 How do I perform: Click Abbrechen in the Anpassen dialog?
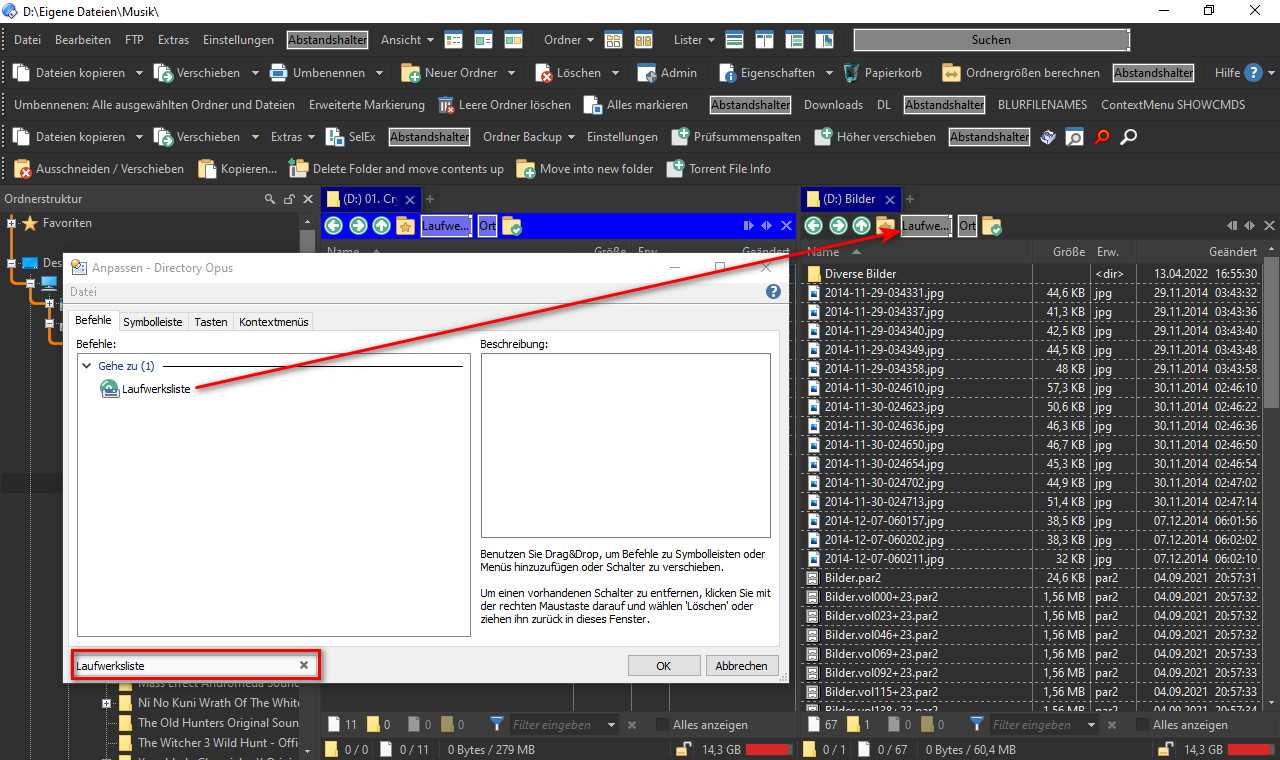742,666
